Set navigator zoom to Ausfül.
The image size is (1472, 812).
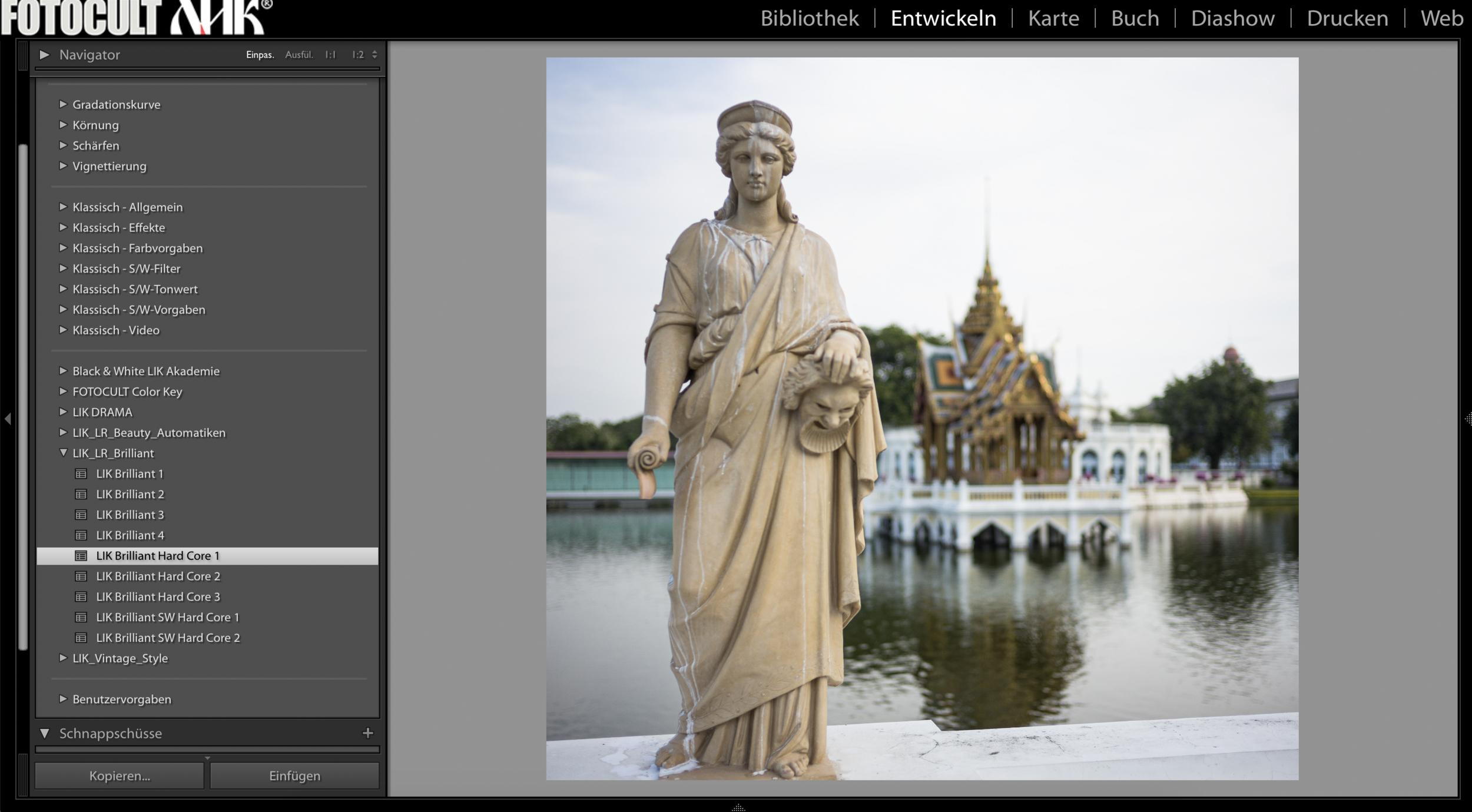pos(299,55)
